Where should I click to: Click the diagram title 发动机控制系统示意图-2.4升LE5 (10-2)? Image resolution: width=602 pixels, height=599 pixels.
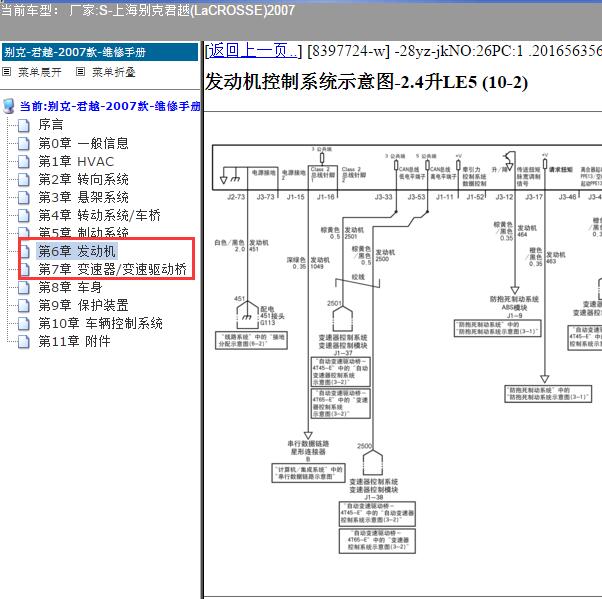pyautogui.click(x=366, y=82)
